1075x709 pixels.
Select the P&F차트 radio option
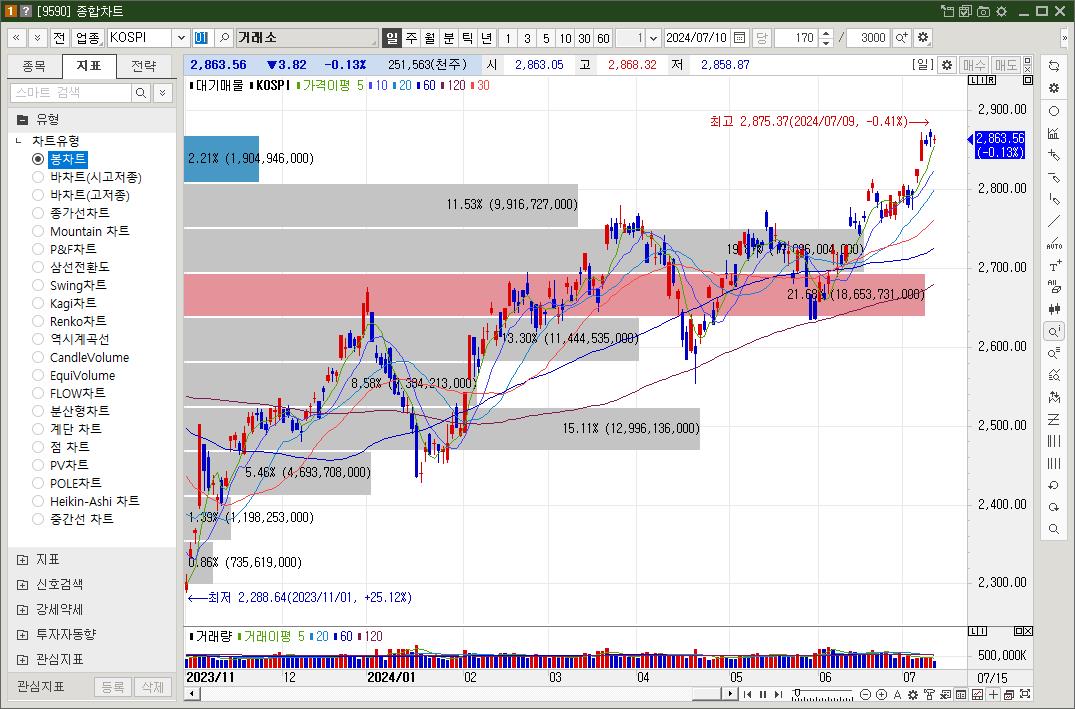tap(38, 249)
